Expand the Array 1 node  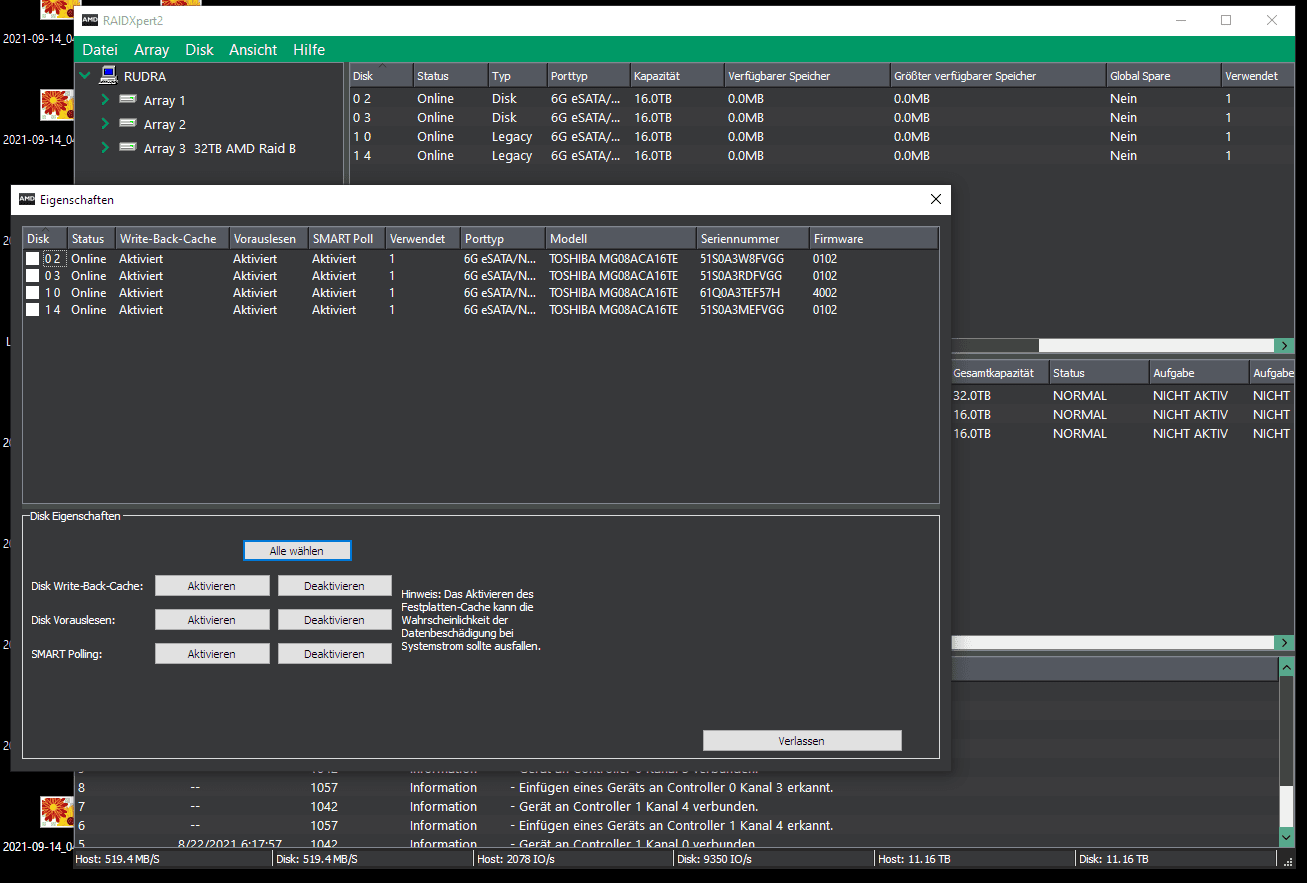click(x=105, y=100)
